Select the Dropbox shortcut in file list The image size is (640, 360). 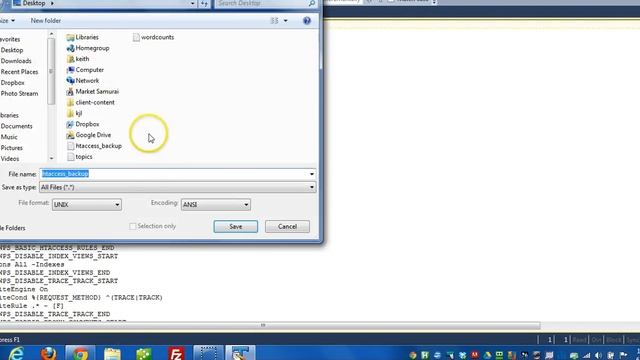(83, 124)
